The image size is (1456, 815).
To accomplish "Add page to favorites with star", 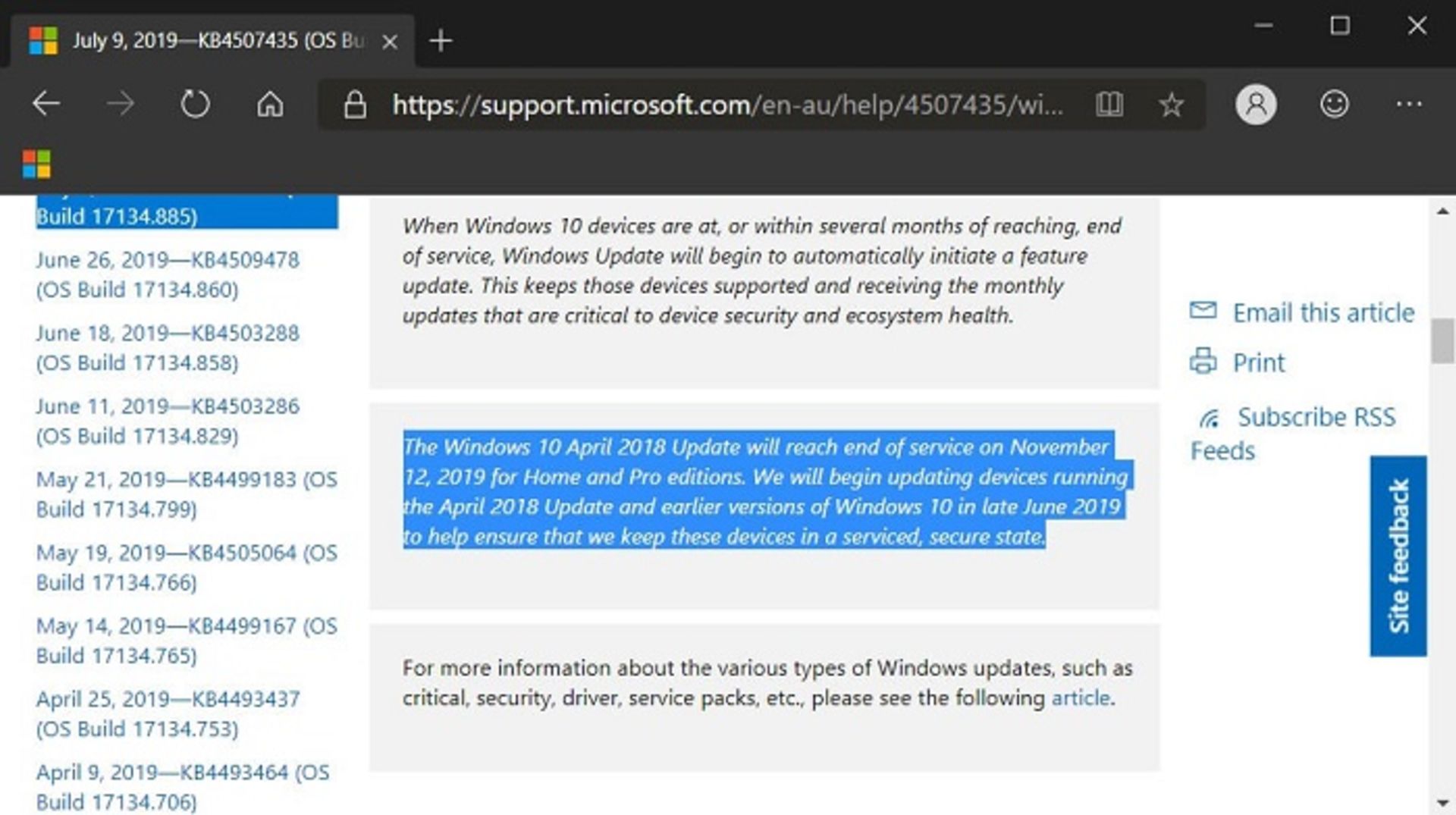I will (x=1172, y=105).
